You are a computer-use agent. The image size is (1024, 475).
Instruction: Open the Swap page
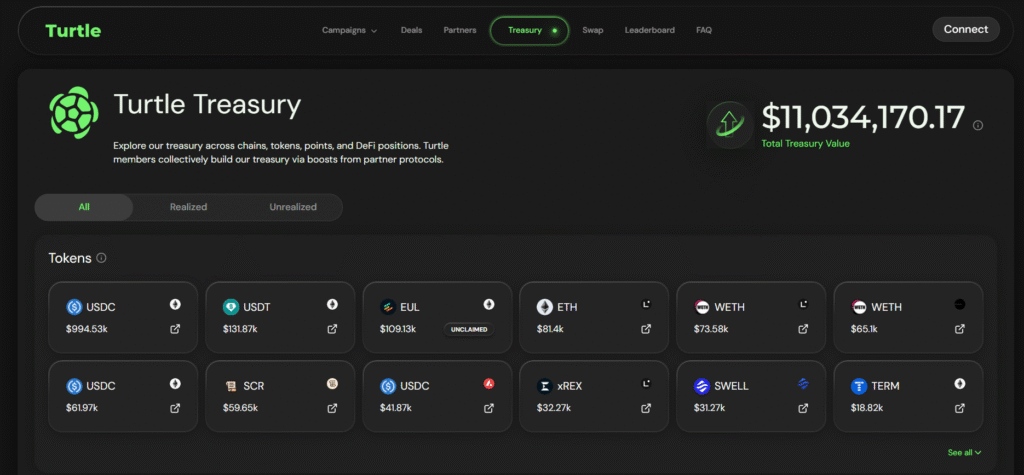click(x=592, y=30)
